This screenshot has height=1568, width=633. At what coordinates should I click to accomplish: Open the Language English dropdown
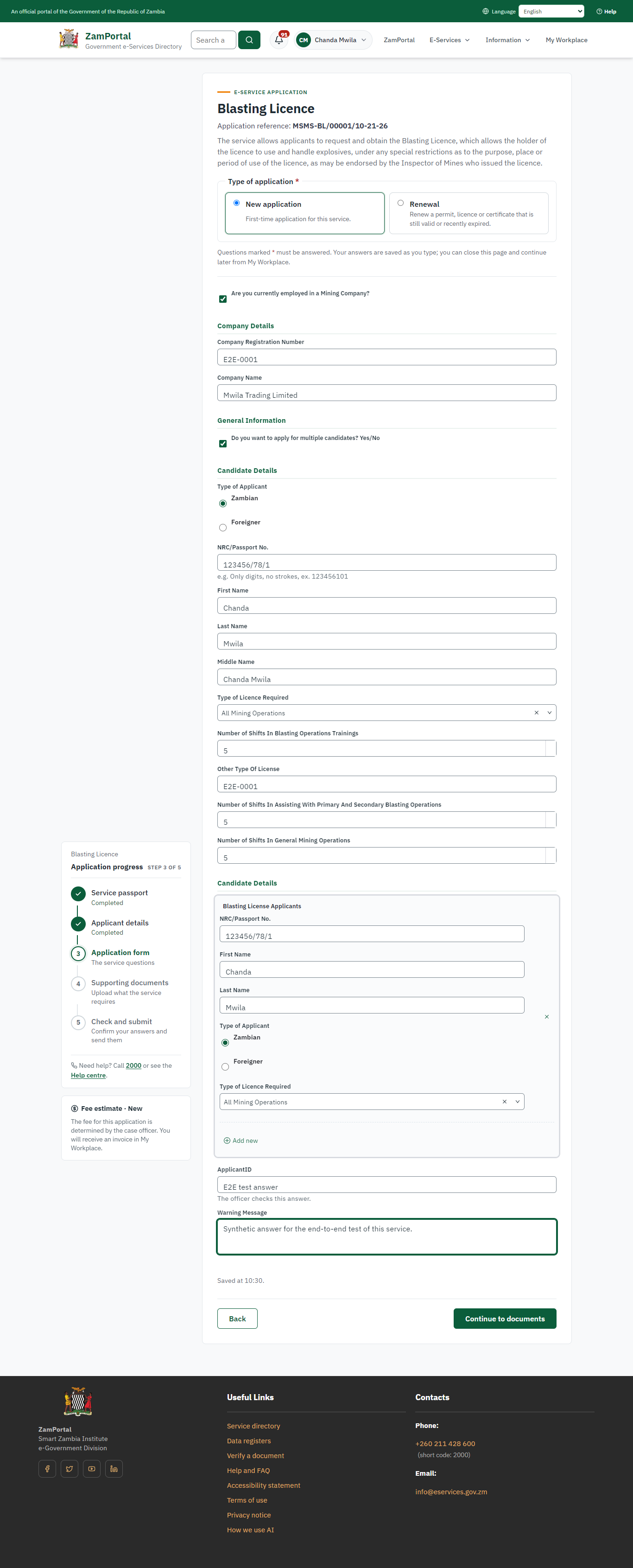click(551, 12)
